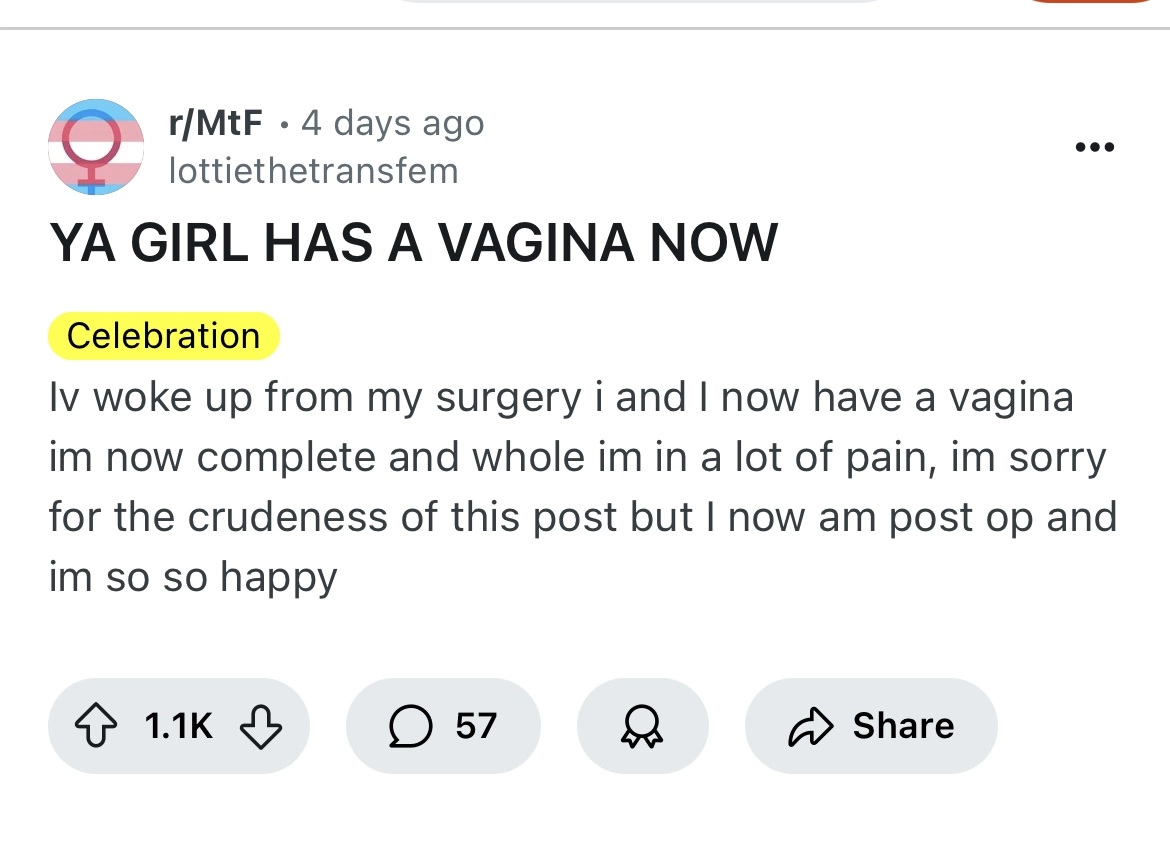Click the word "surgery" in the post body
Viewport: 1170px width, 844px height.
[x=505, y=398]
